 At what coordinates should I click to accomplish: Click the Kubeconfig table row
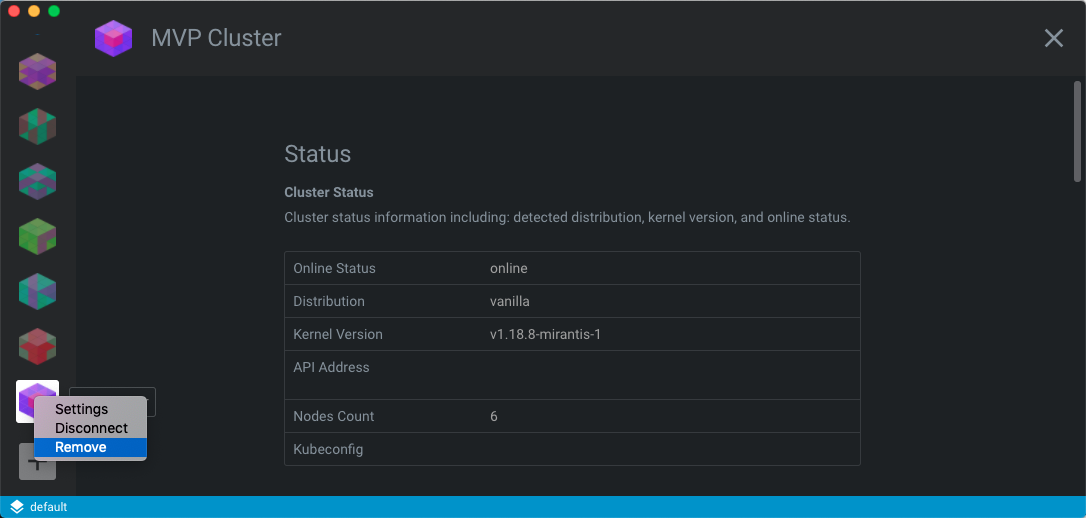coord(572,449)
